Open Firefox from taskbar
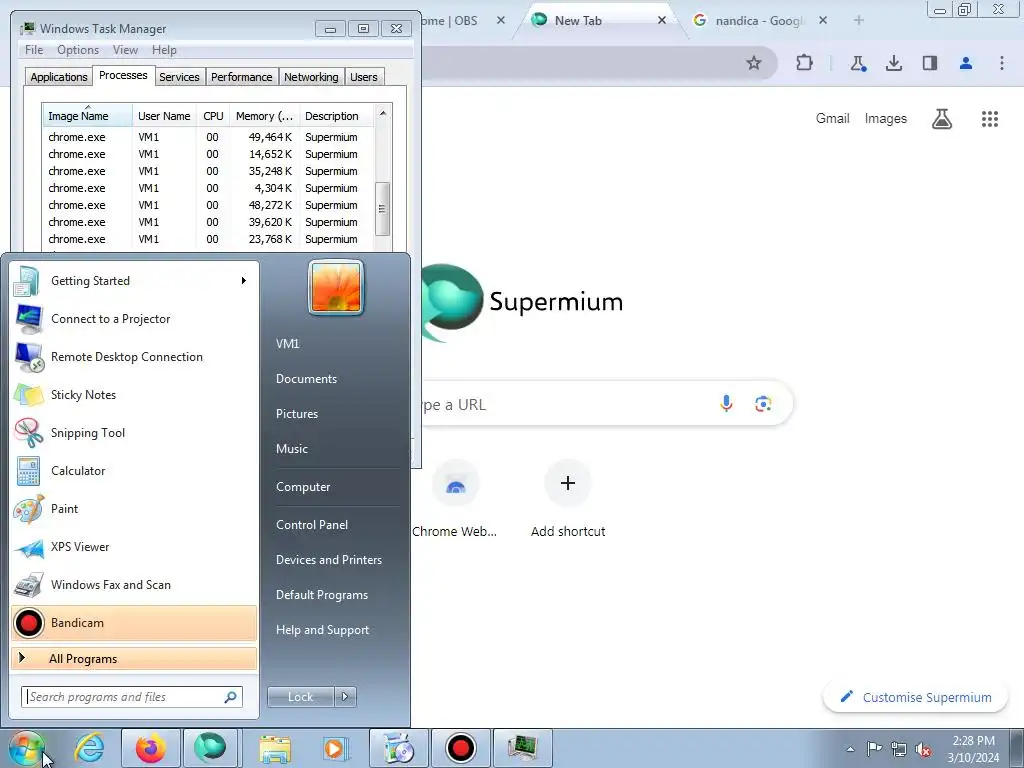Screen dimensions: 1024x768 [151, 748]
